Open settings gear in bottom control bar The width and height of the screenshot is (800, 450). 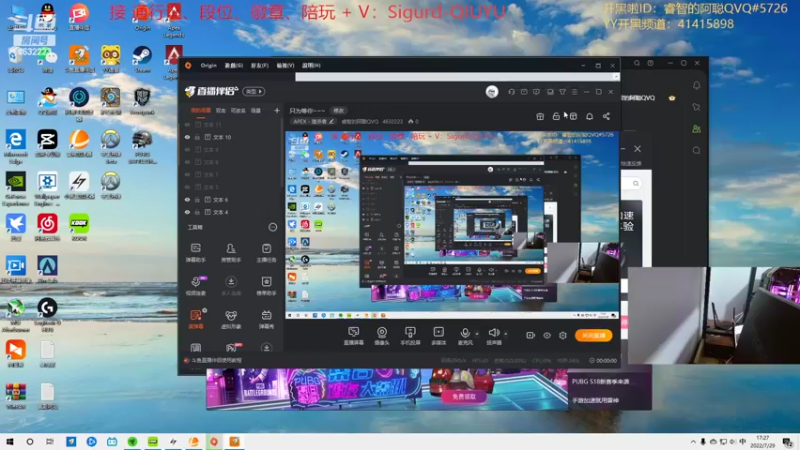tap(563, 335)
